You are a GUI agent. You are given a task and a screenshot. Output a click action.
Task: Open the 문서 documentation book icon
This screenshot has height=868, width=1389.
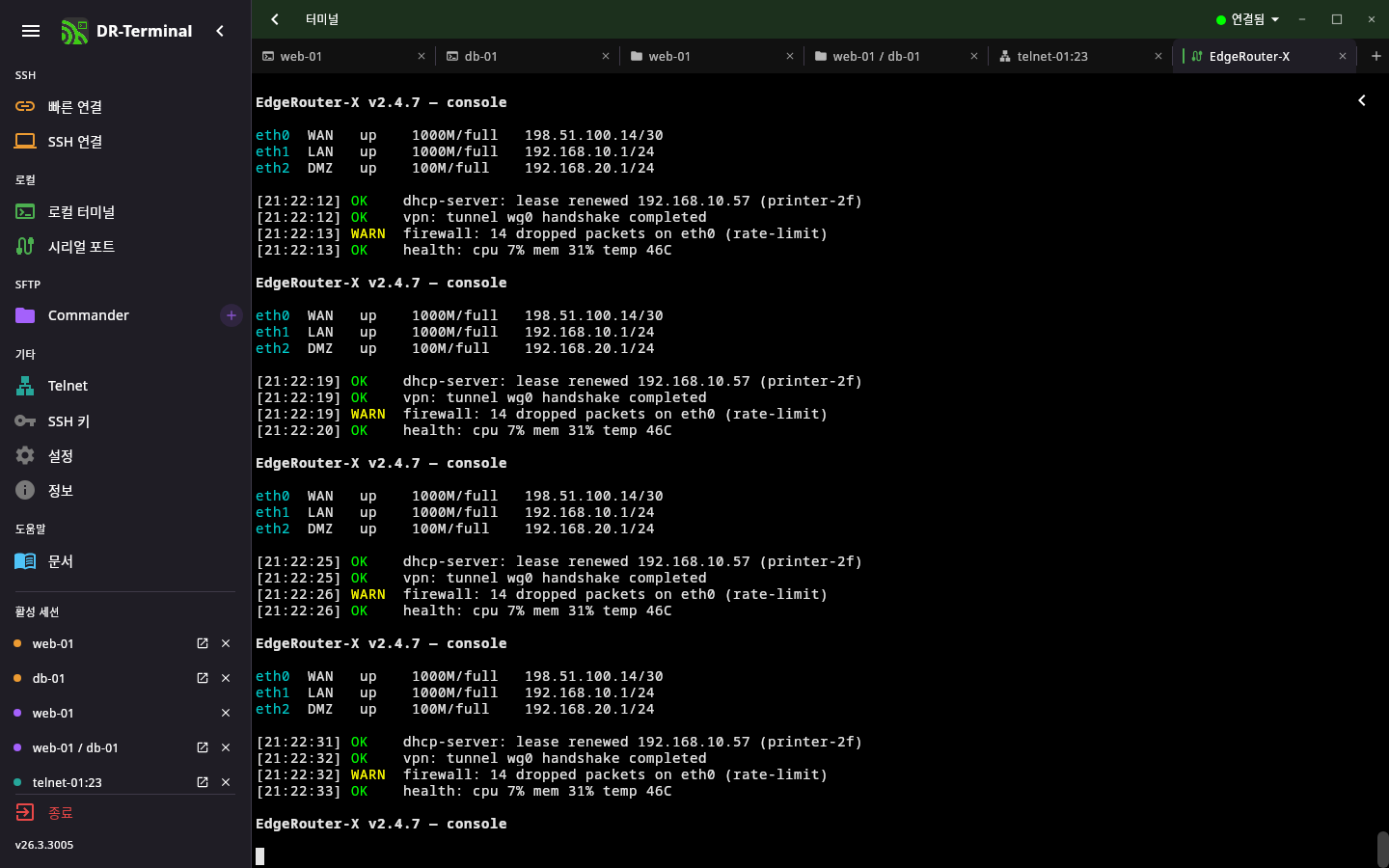(25, 560)
